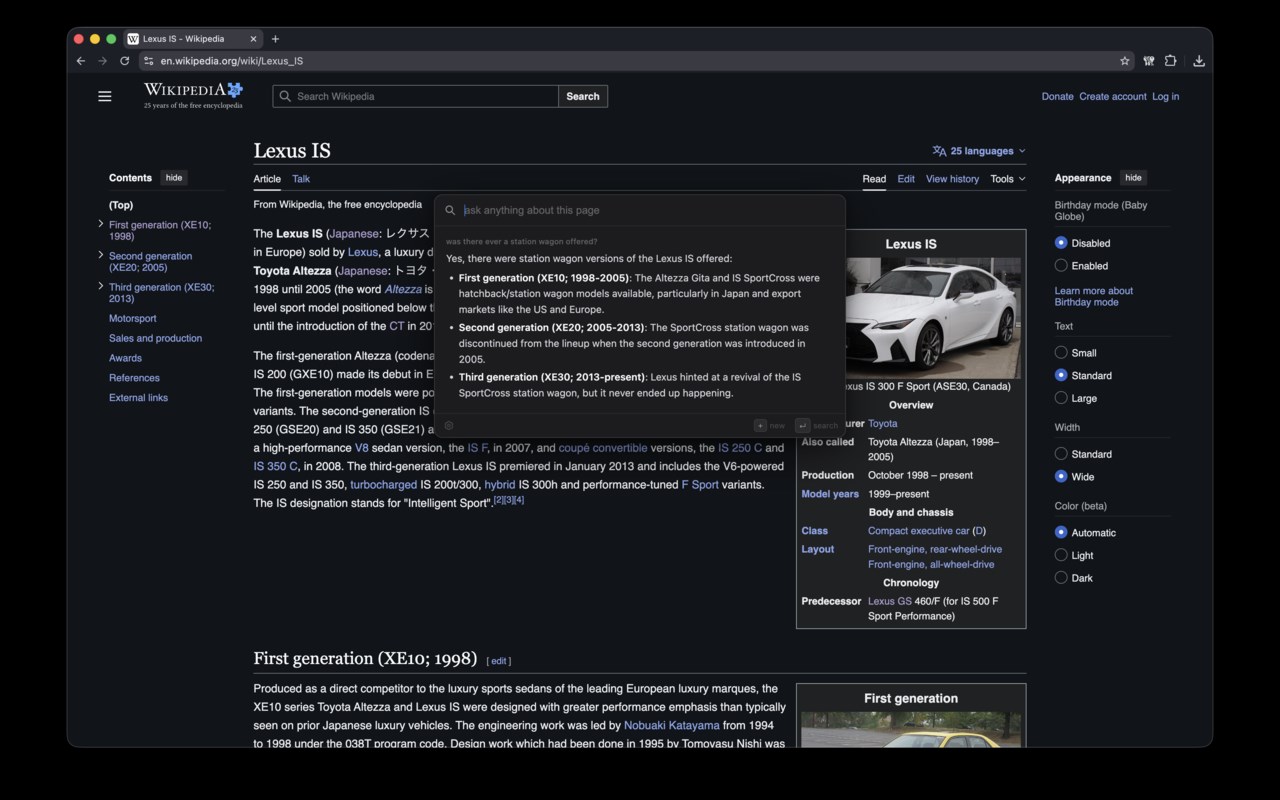Switch to the Article tab
The width and height of the screenshot is (1280, 800).
click(x=267, y=179)
